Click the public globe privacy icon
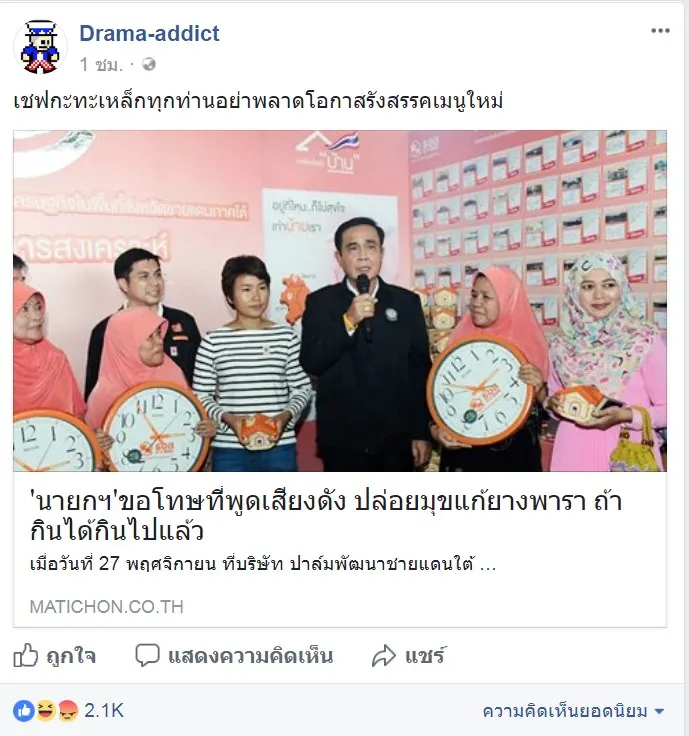Screen dimensions: 689x736 [x=149, y=64]
